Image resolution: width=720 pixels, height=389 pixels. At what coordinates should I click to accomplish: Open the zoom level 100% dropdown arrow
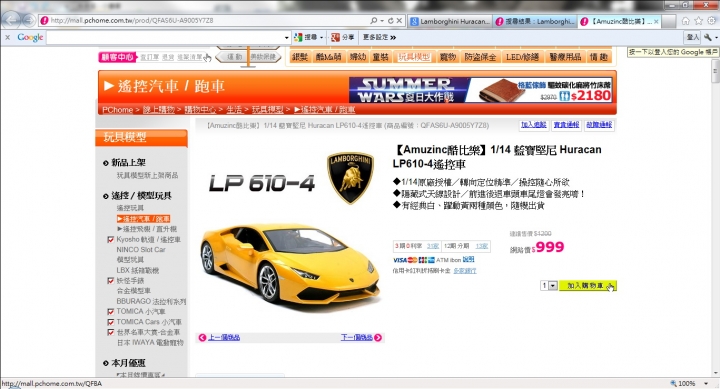click(x=706, y=383)
